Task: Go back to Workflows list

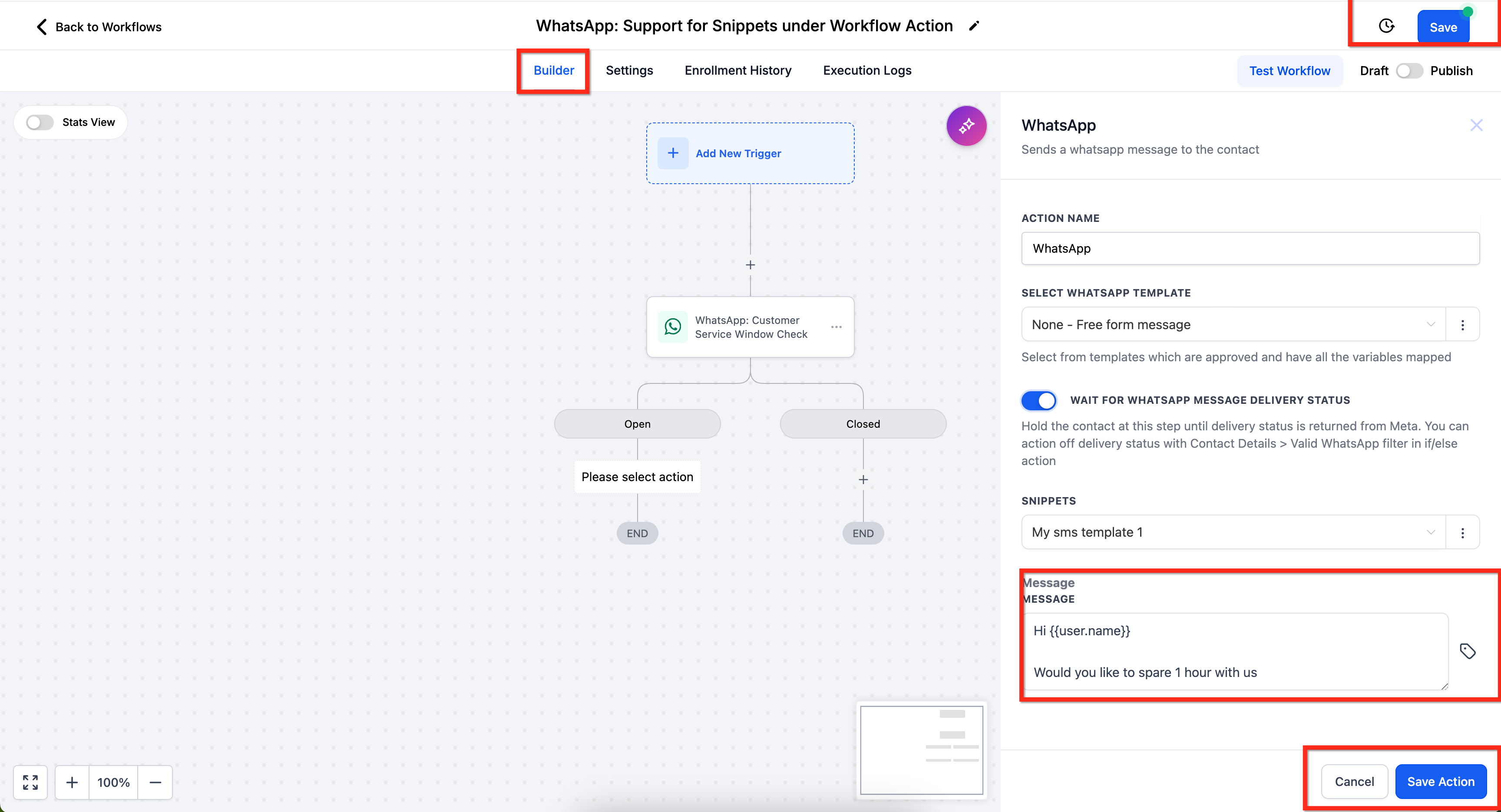Action: (99, 27)
